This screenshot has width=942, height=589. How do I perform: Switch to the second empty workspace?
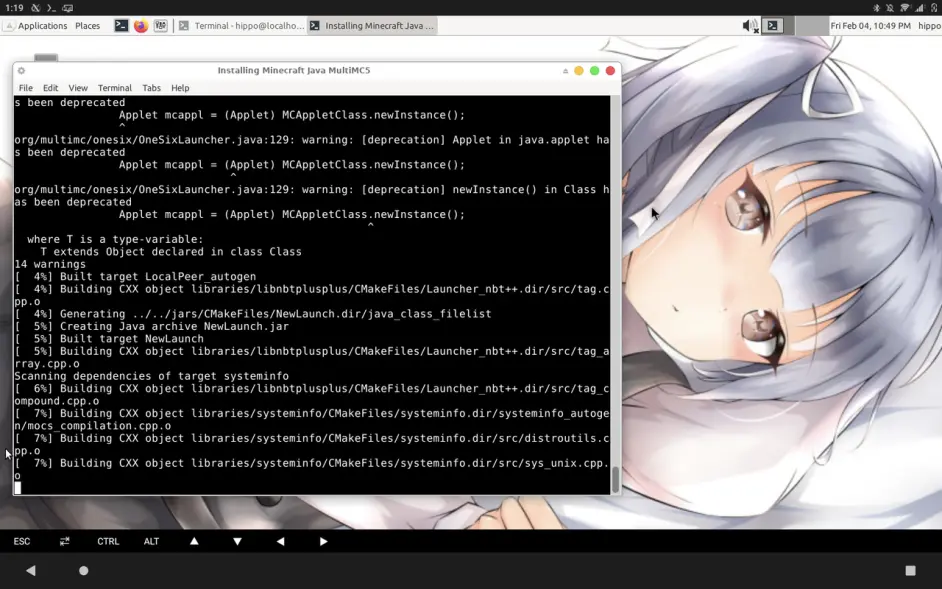point(811,26)
